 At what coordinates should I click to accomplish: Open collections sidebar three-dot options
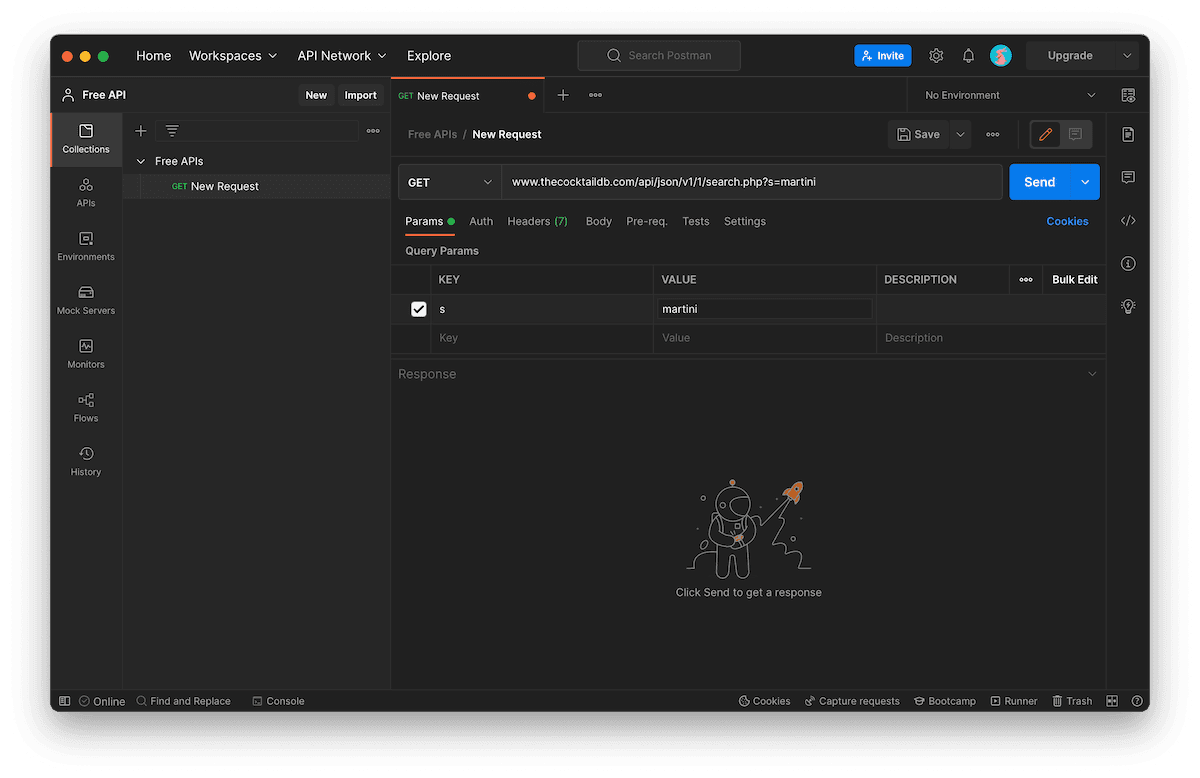[x=373, y=131]
